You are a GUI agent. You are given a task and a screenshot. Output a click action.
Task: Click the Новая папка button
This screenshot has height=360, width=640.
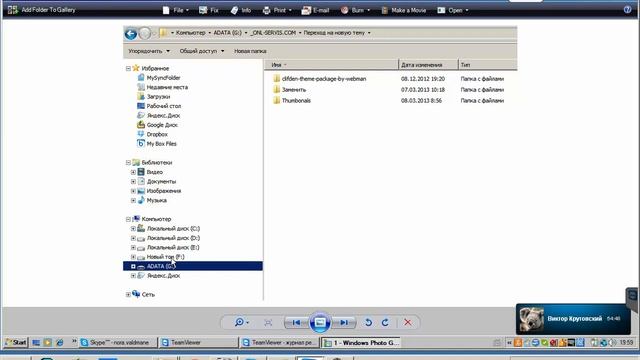(x=250, y=51)
